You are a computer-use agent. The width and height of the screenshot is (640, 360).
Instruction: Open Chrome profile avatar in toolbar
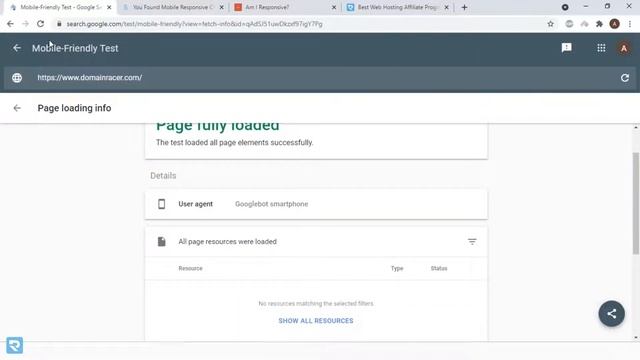(614, 24)
